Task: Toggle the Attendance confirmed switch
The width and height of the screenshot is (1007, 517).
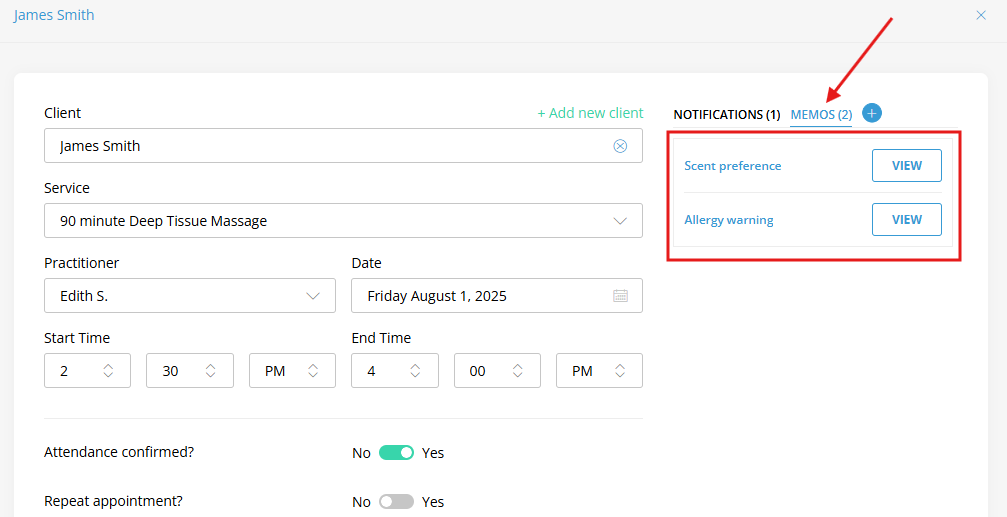Action: (x=396, y=453)
